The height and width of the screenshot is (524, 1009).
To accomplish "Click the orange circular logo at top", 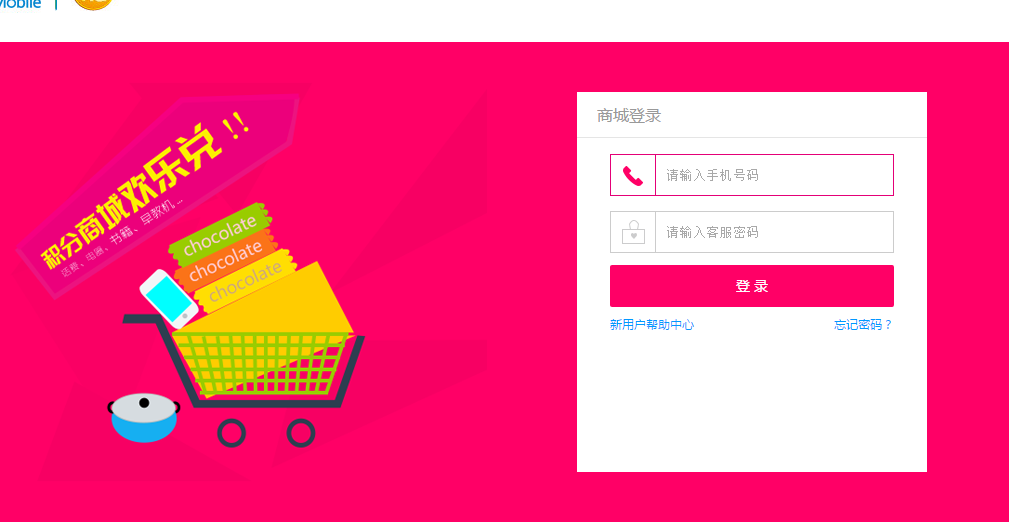I will (93, 5).
